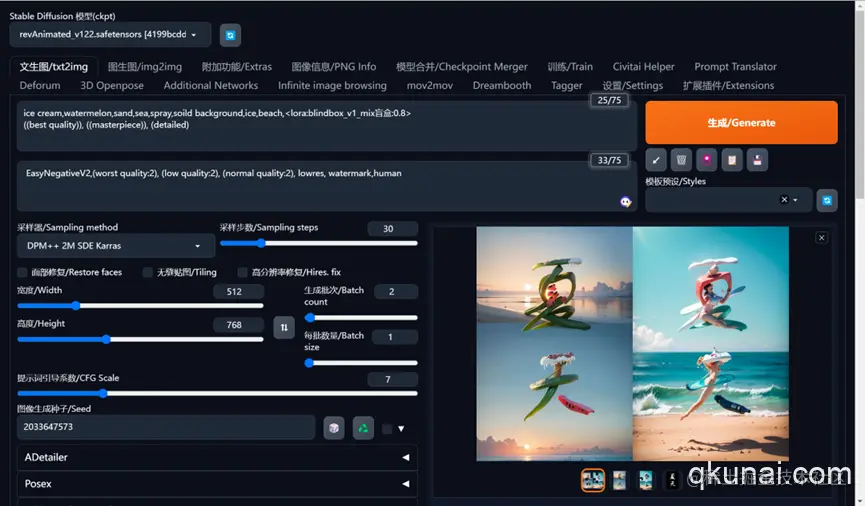Clear the prompt with the trash icon
The width and height of the screenshot is (865, 506).
click(681, 160)
